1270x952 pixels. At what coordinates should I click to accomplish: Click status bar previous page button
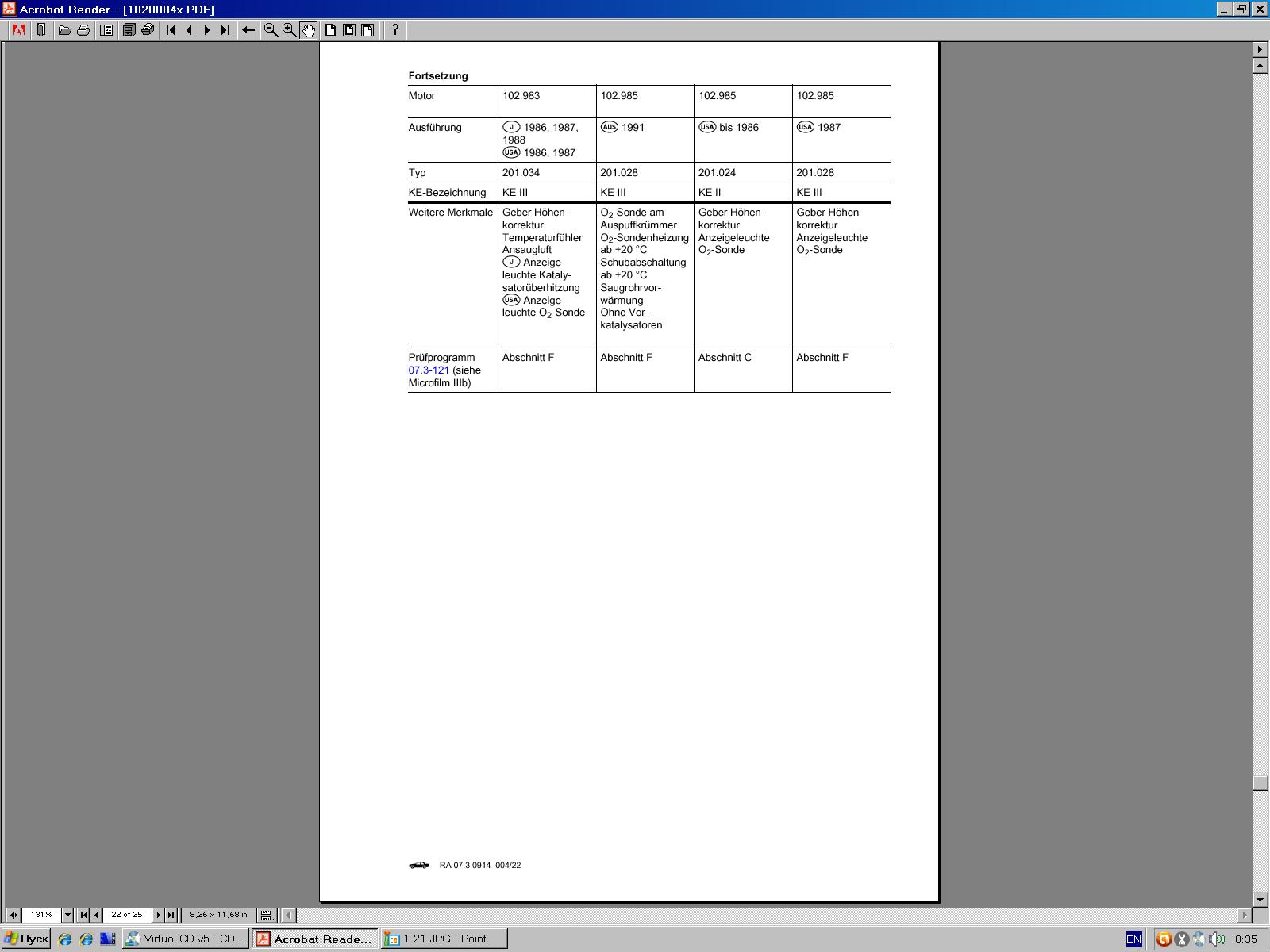coord(96,915)
